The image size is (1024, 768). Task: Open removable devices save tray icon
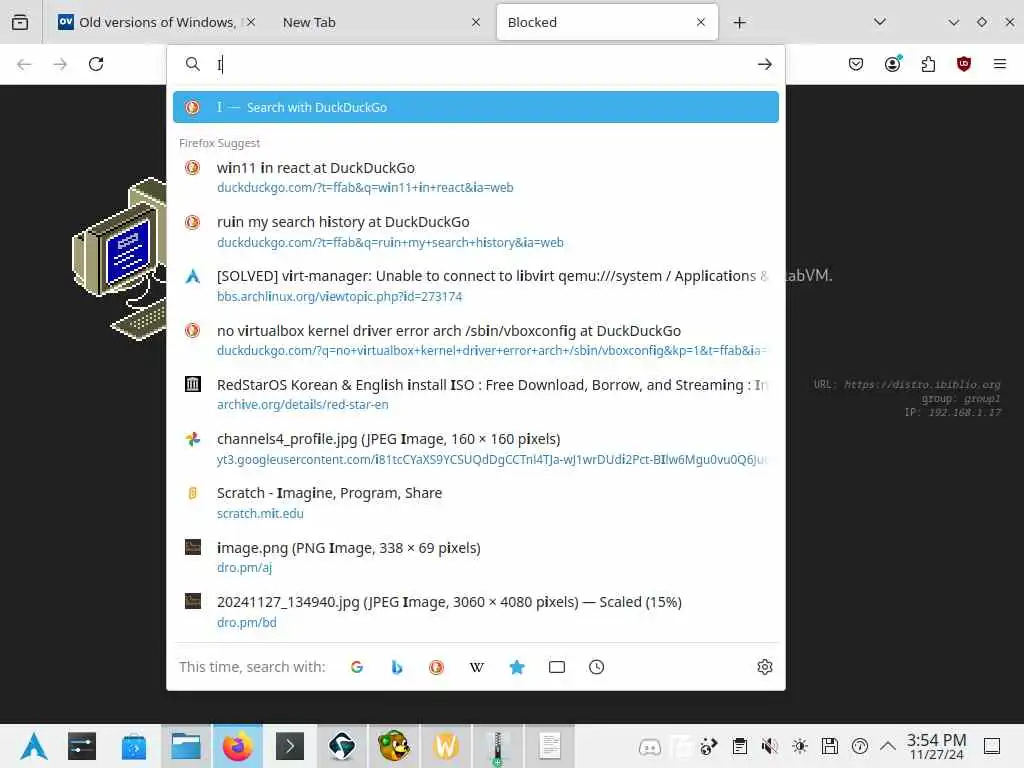(829, 746)
